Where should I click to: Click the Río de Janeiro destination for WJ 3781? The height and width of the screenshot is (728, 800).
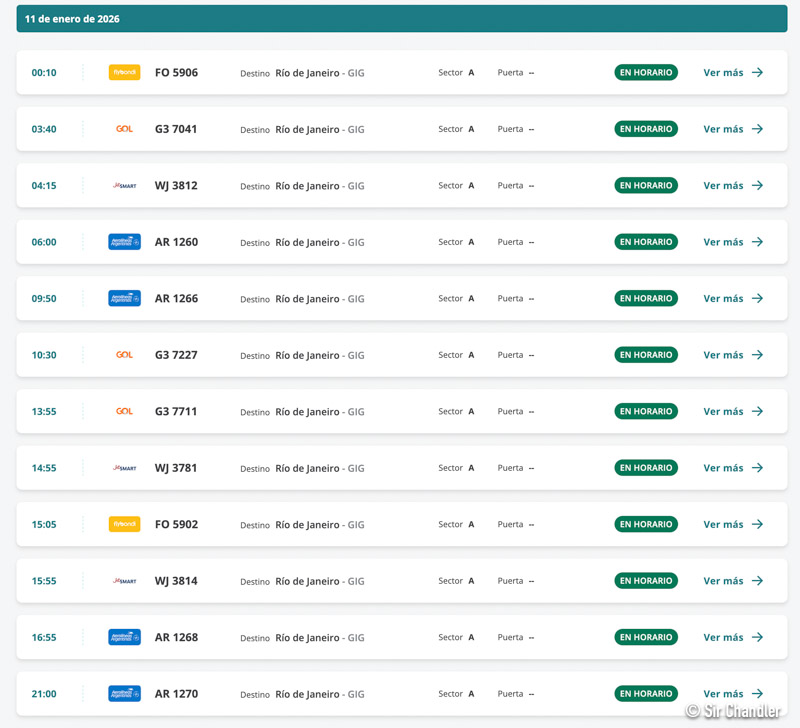point(307,468)
